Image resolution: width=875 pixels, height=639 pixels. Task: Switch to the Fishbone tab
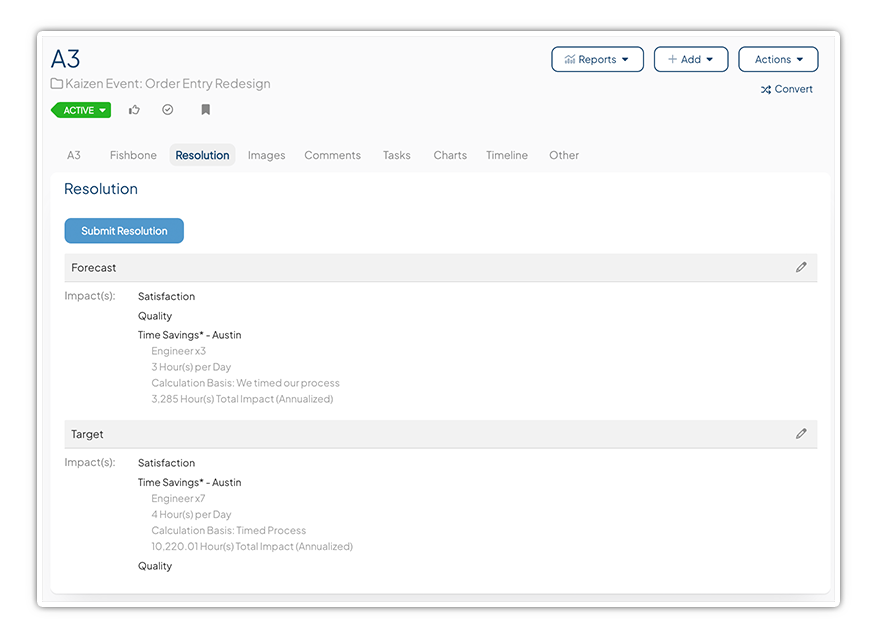tap(133, 156)
